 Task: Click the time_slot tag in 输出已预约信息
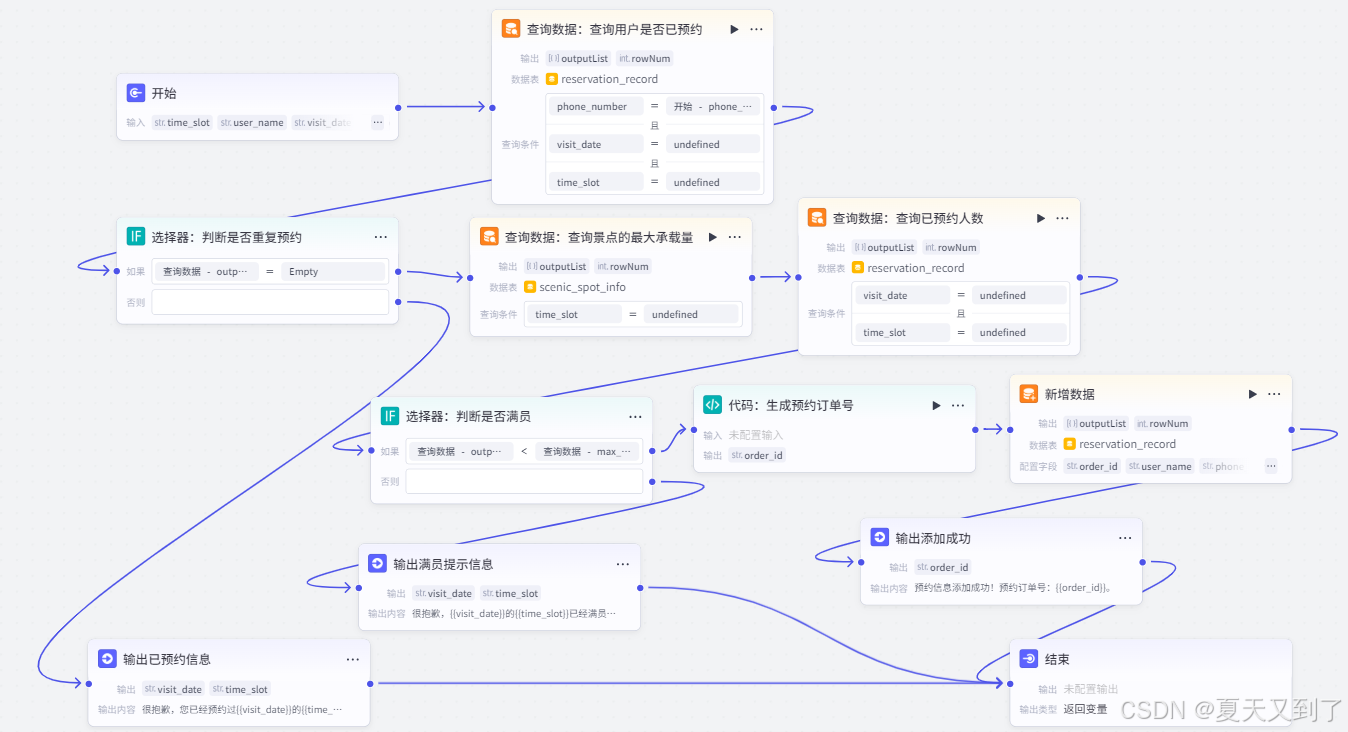(240, 689)
